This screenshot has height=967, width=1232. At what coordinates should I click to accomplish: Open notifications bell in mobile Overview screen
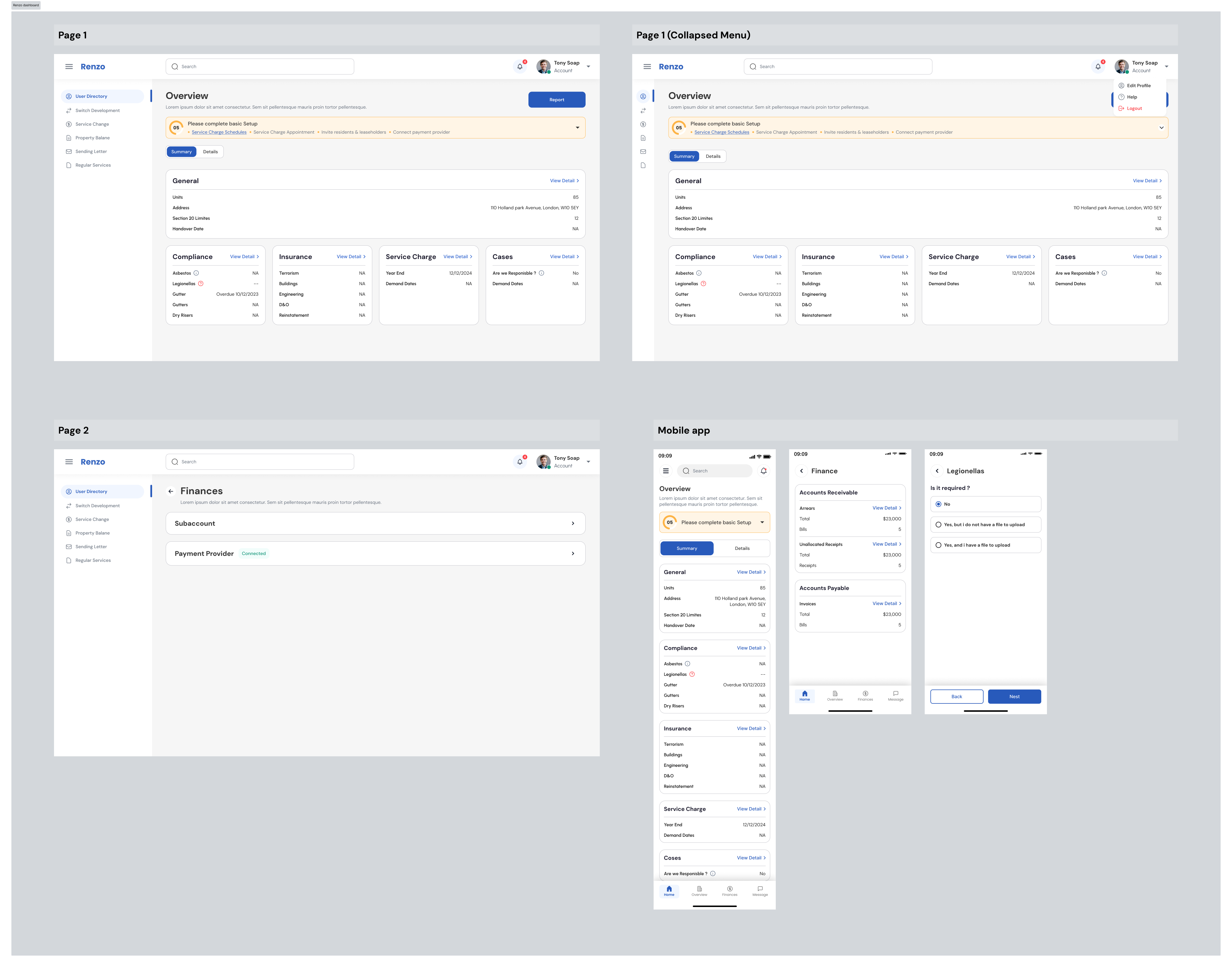tap(764, 471)
